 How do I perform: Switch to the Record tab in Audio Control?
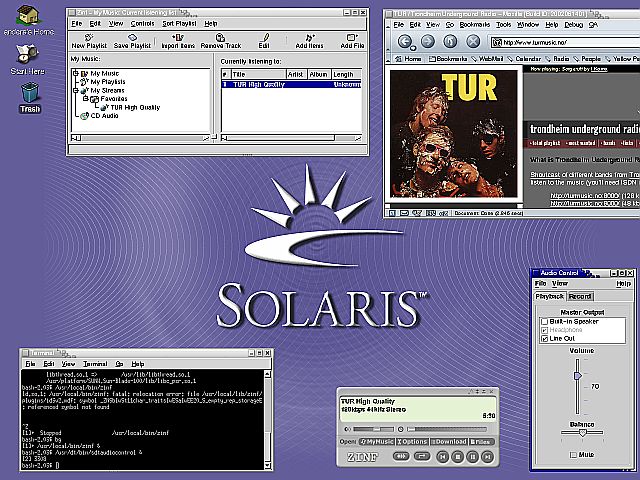pos(580,296)
